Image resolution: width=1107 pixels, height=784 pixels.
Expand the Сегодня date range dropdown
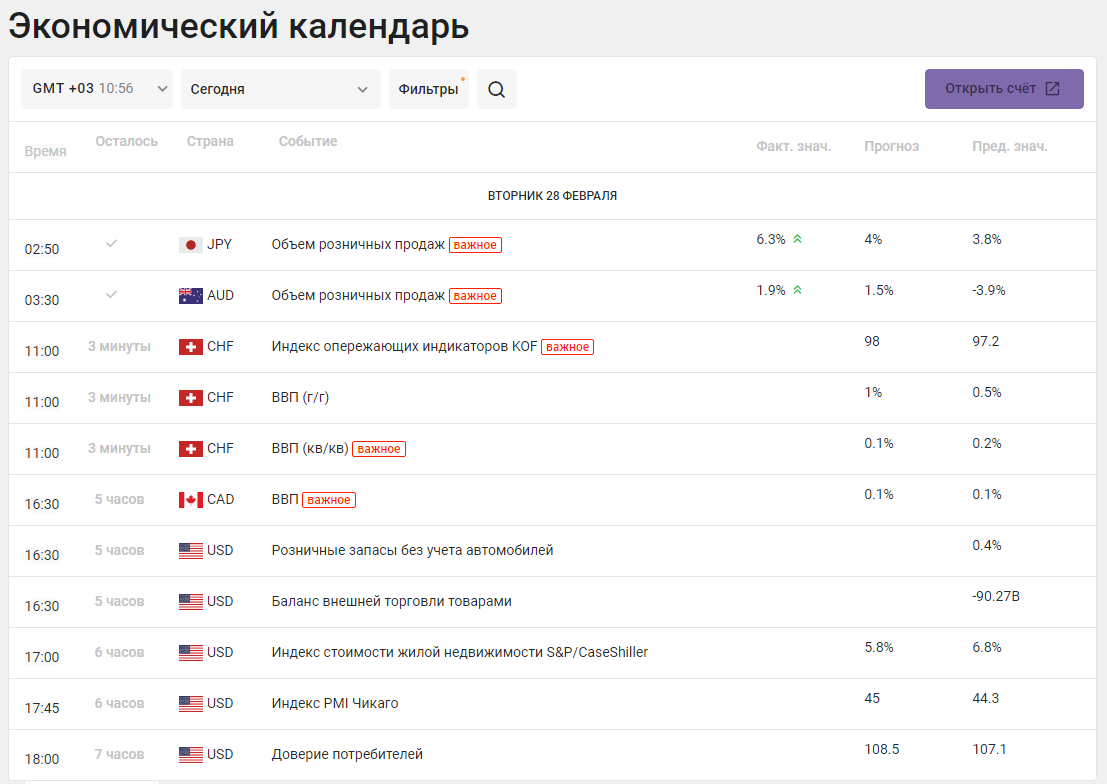(280, 89)
